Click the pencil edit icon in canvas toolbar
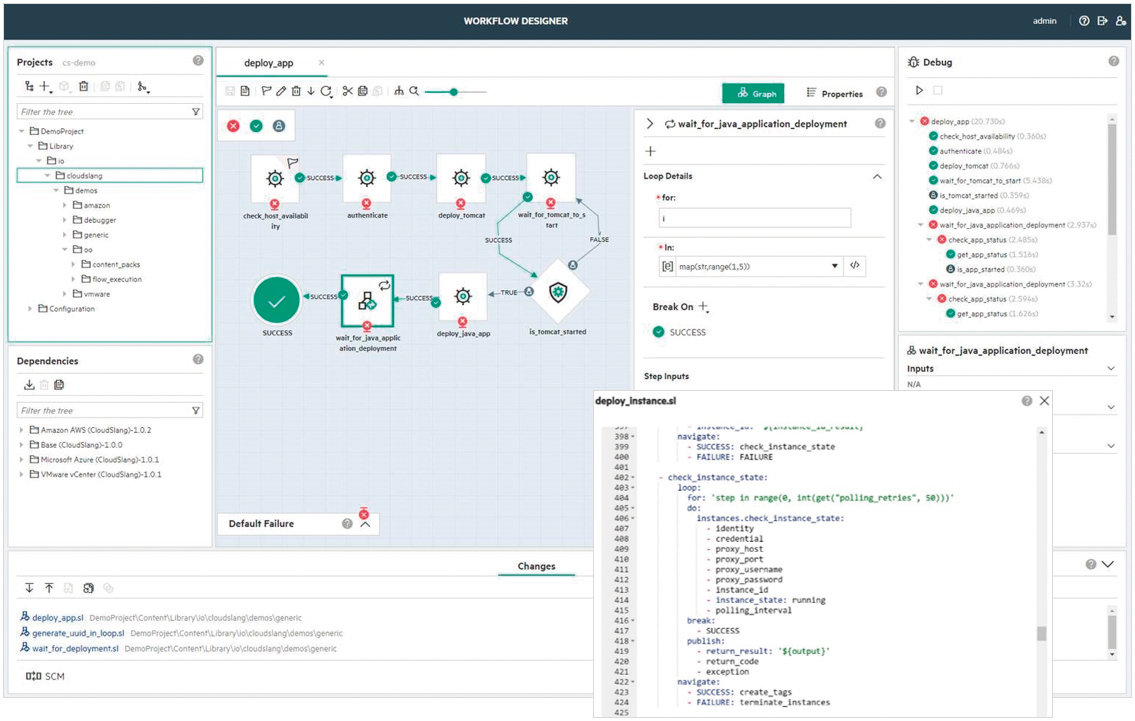Viewport: 1135px width, 721px height. click(281, 92)
